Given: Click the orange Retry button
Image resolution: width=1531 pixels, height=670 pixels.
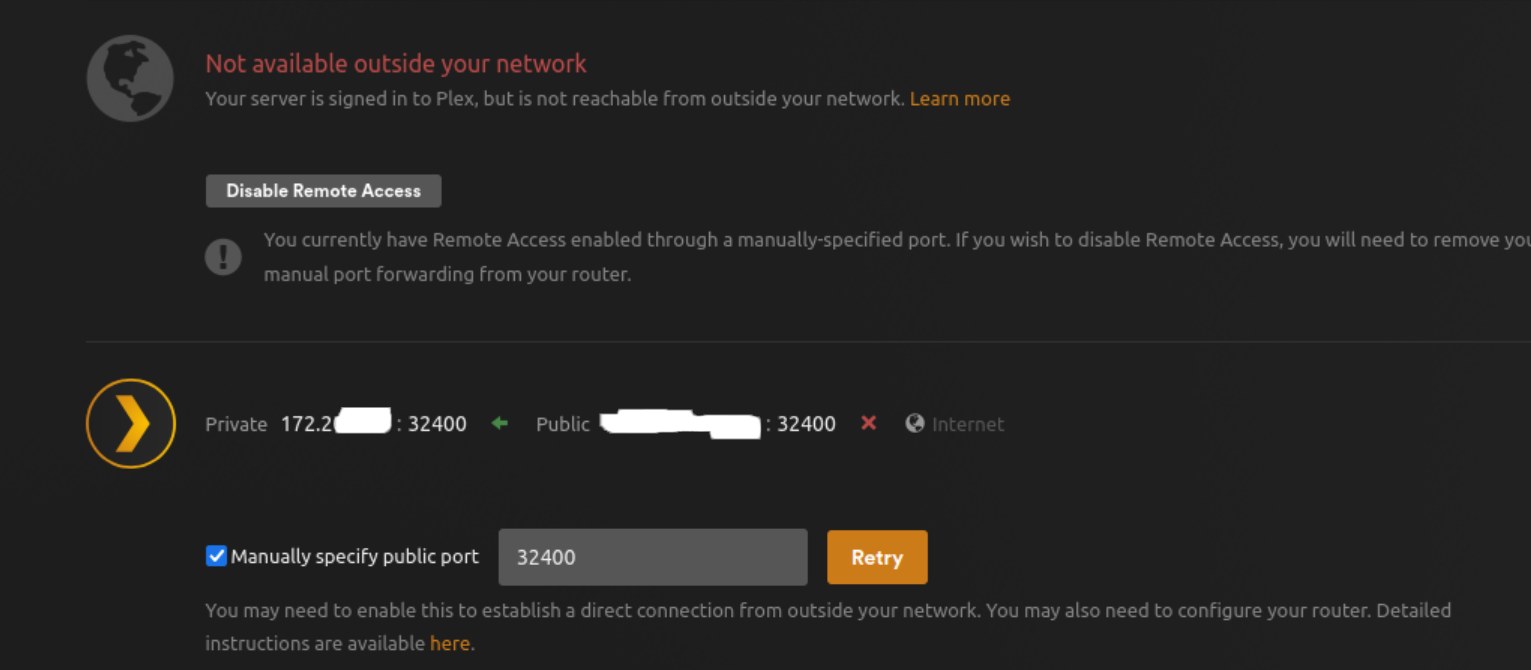Looking at the screenshot, I should tap(877, 557).
